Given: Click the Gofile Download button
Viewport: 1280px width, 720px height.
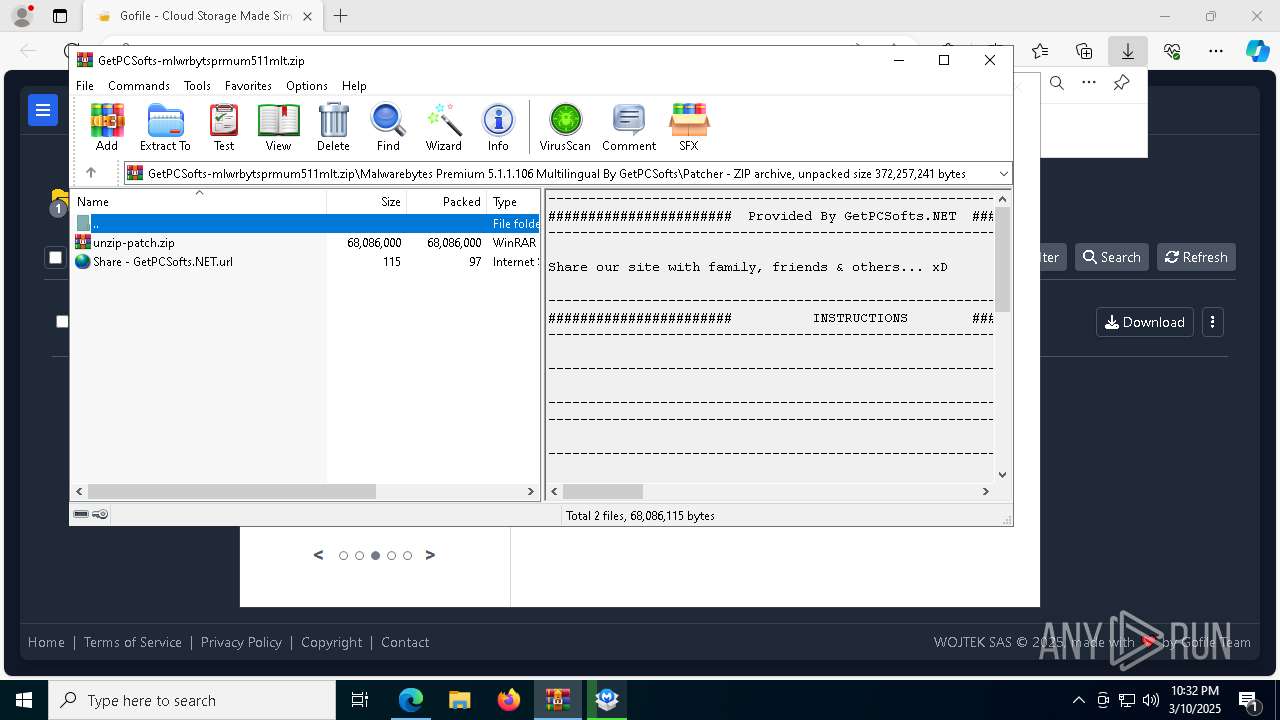Looking at the screenshot, I should [1145, 322].
